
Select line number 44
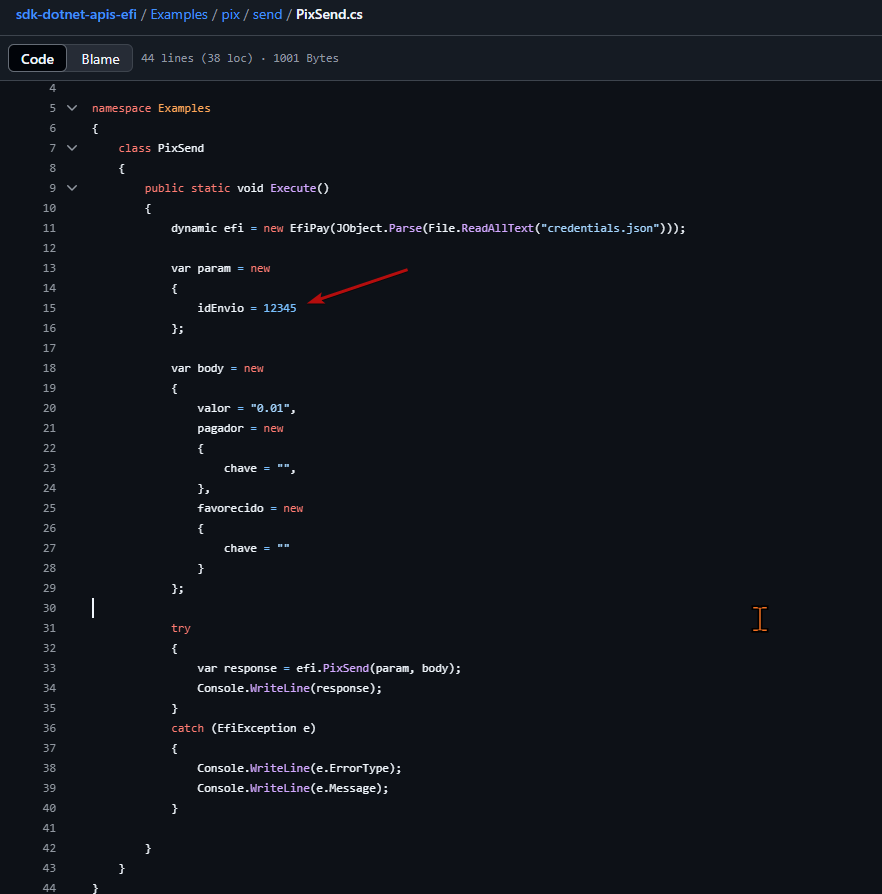coord(50,888)
